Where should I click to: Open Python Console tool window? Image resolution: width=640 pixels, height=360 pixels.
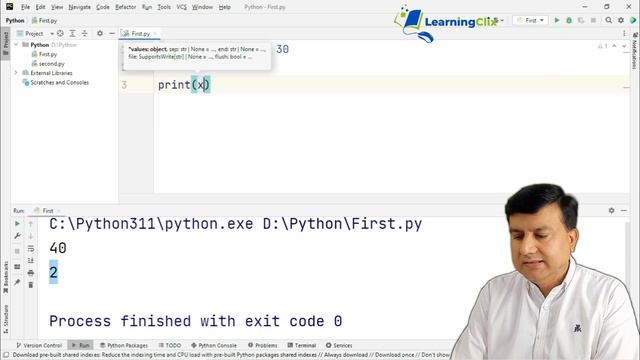214,345
